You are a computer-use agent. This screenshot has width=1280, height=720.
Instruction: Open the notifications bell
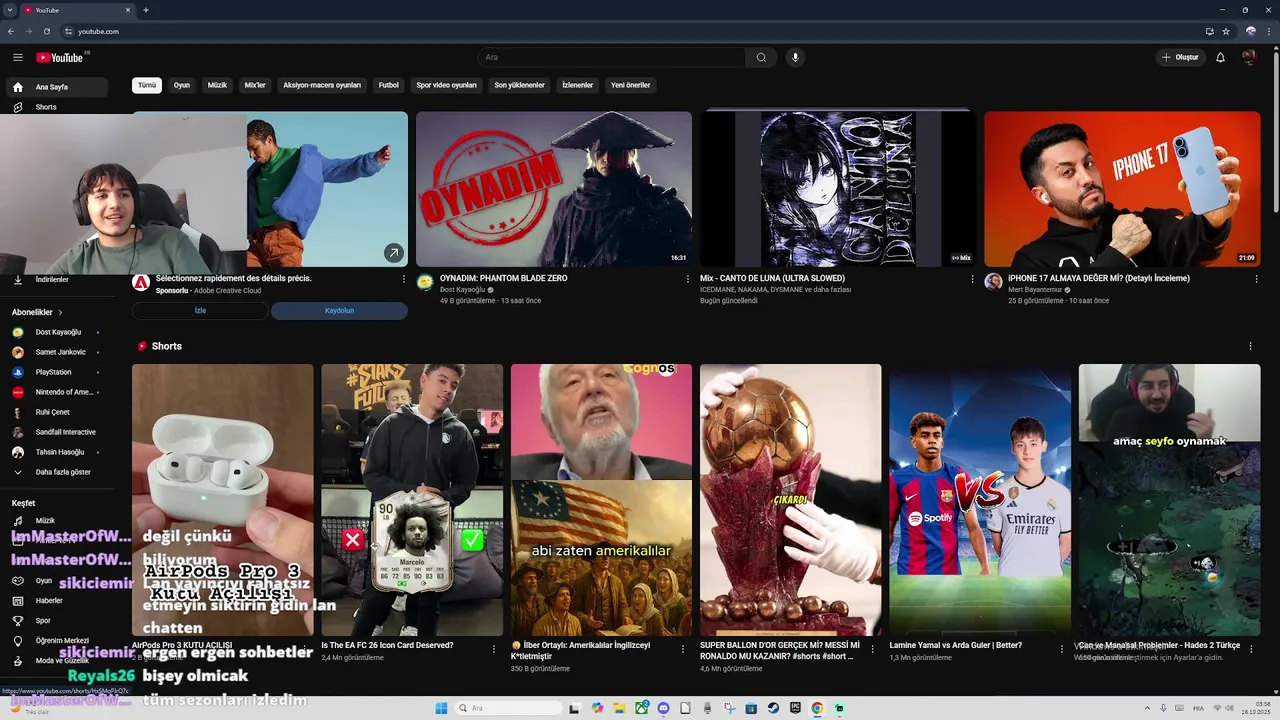pos(1220,57)
